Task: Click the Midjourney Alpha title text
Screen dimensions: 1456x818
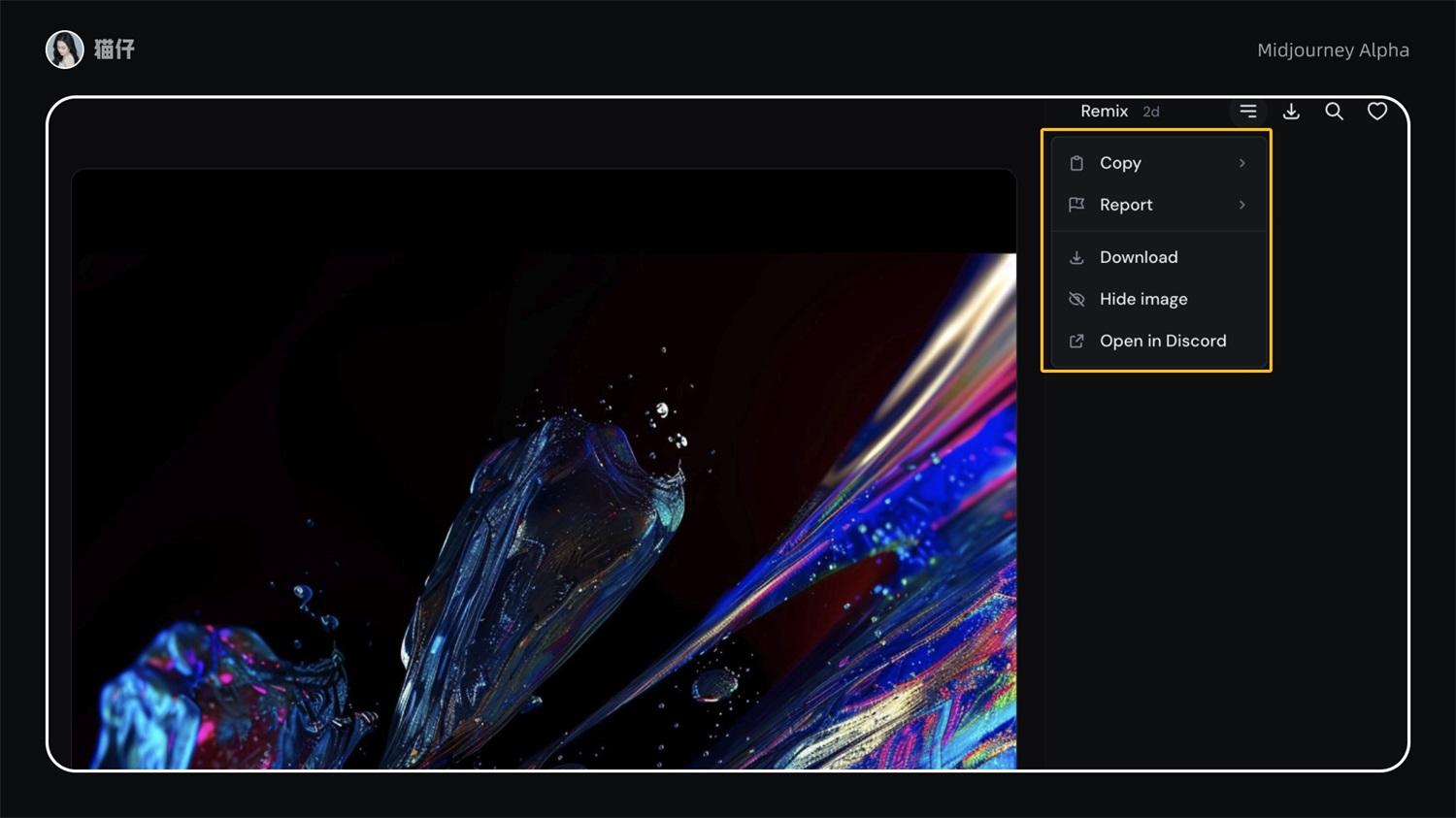Action: pyautogui.click(x=1333, y=50)
